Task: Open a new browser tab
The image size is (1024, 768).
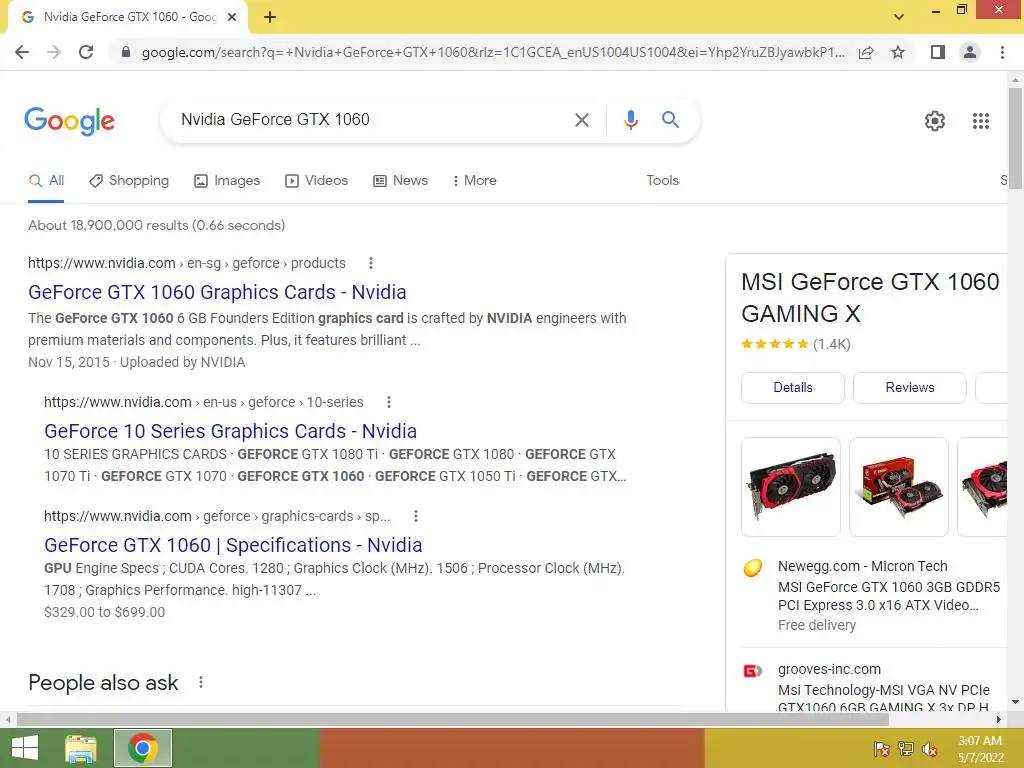Action: (270, 17)
